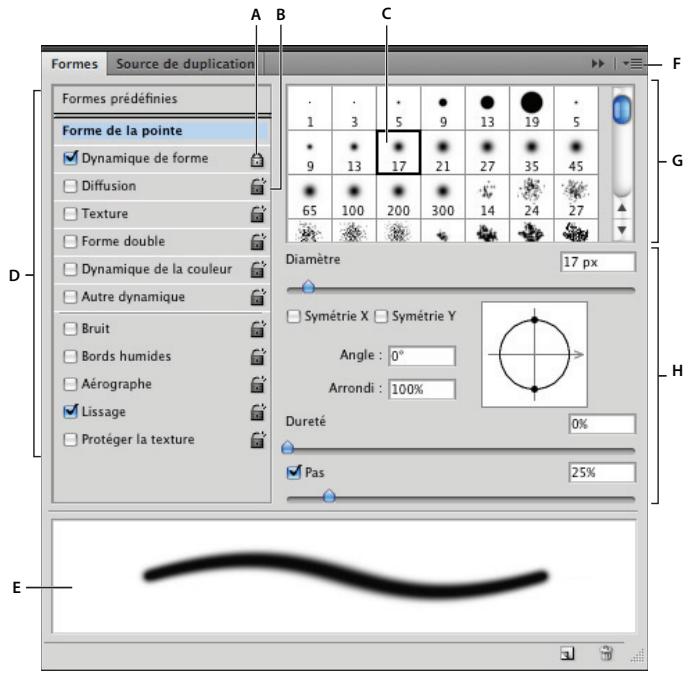The width and height of the screenshot is (692, 673).
Task: Select the soft round 300 brush tip
Action: tap(443, 197)
